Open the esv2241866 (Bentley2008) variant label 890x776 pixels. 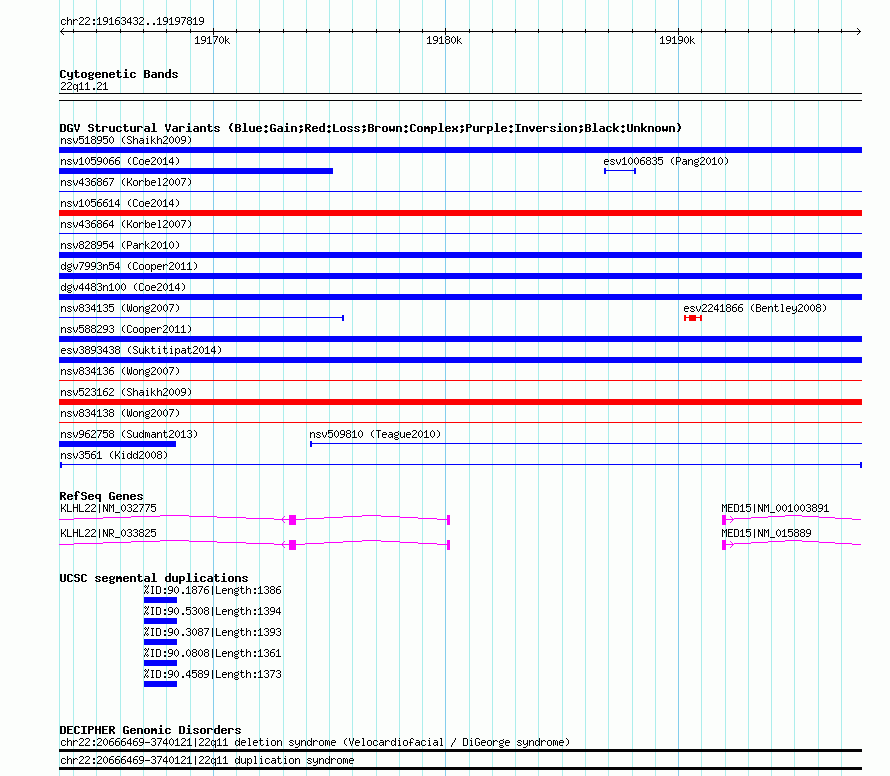coord(755,308)
